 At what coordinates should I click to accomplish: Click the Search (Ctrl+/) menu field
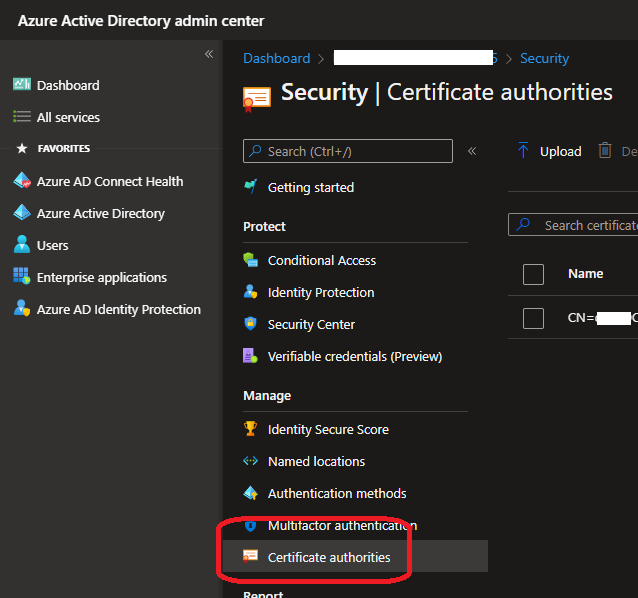[x=348, y=151]
